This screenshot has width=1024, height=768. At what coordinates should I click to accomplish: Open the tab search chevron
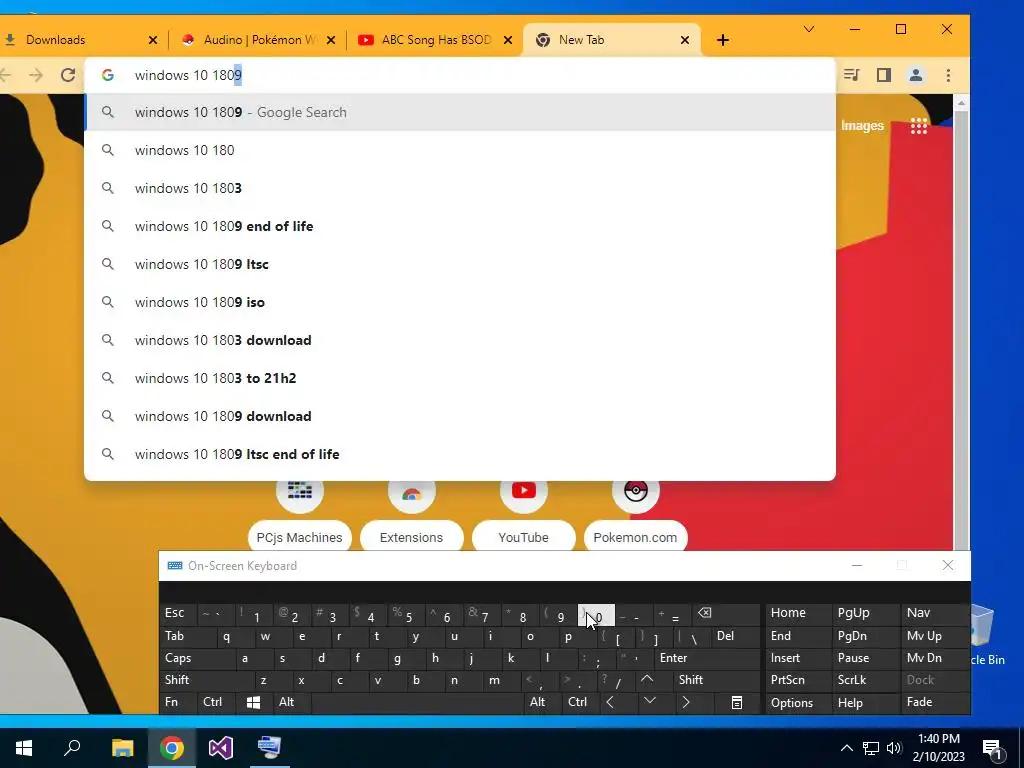click(x=808, y=29)
